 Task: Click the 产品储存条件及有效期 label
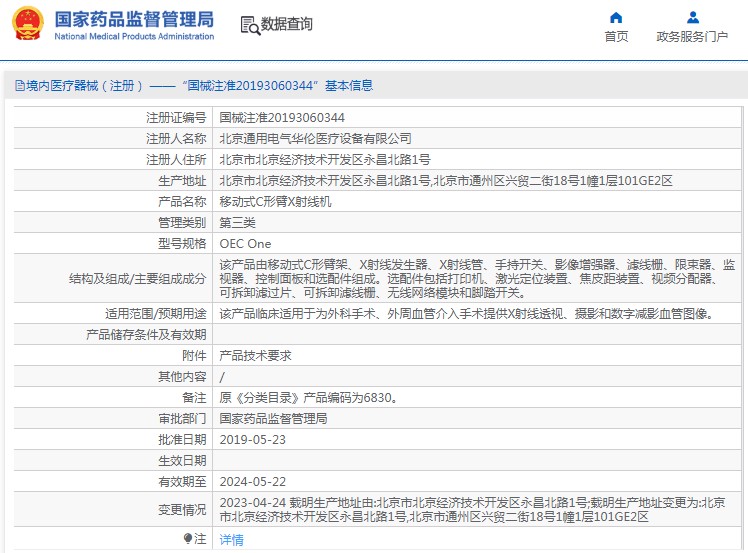pos(146,334)
